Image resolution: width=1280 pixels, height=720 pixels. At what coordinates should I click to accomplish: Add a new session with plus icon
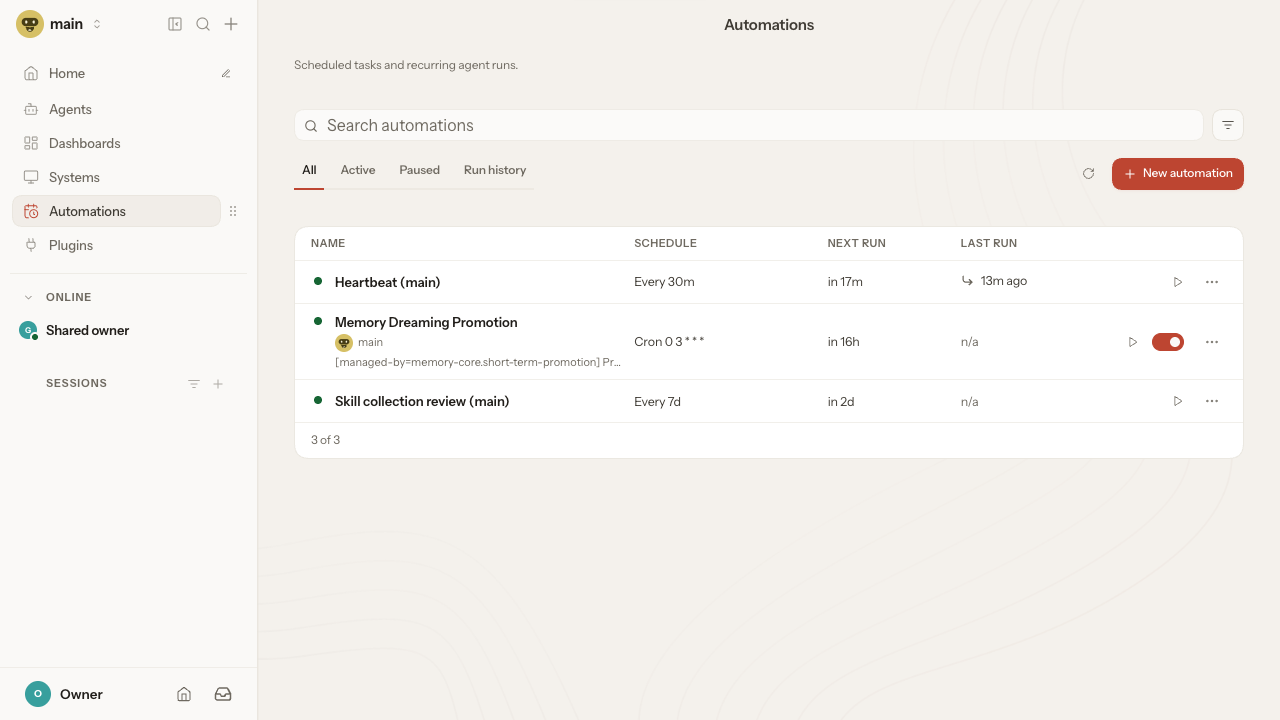(218, 384)
